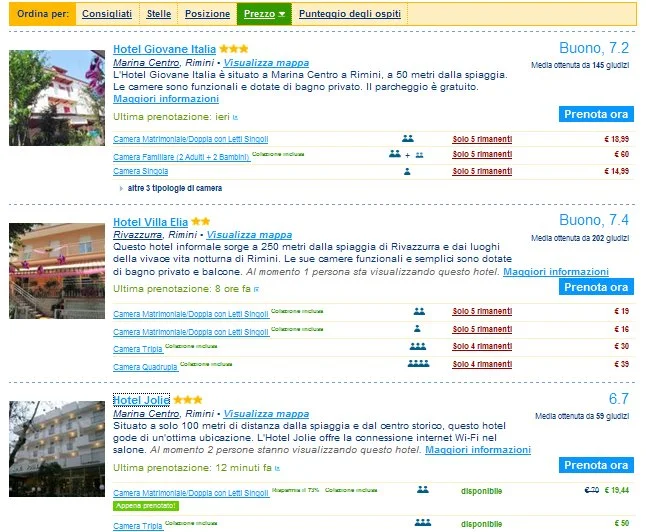646x532 pixels.
Task: Click two-person icon for Giovane Italia double room
Action: click(x=408, y=138)
